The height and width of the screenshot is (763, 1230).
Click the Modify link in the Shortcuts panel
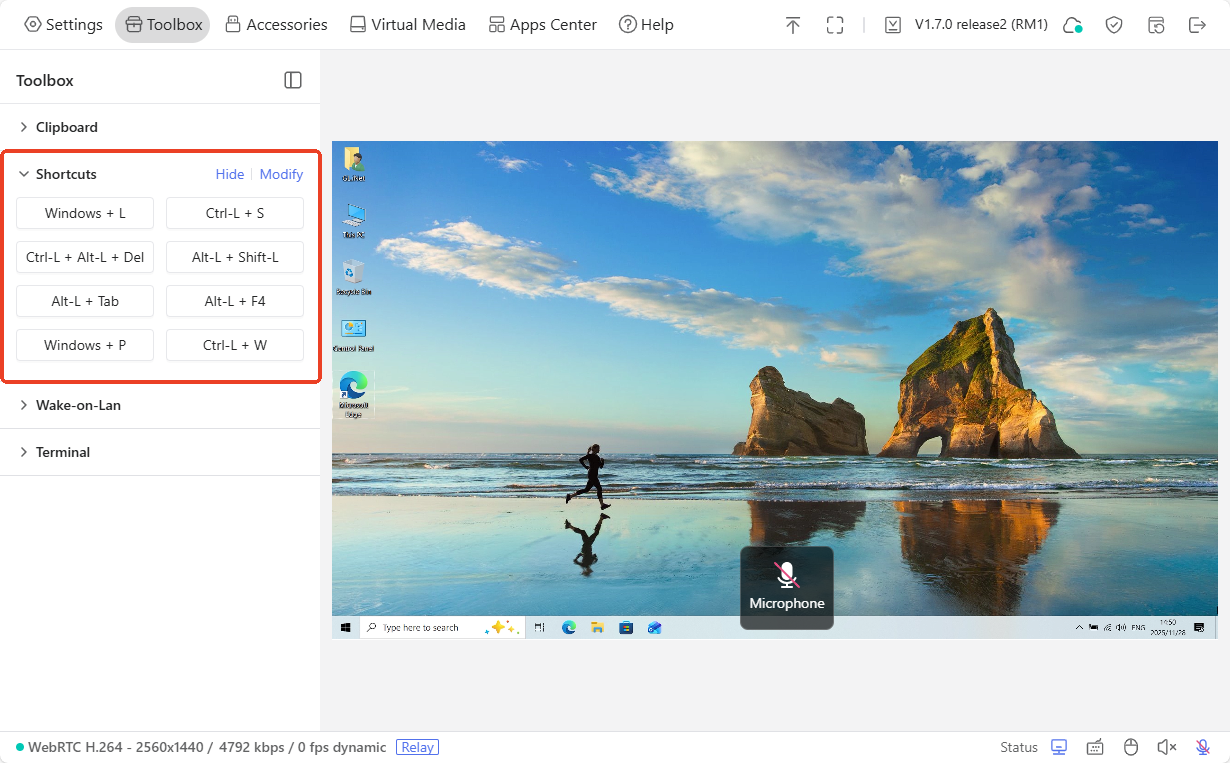(281, 174)
